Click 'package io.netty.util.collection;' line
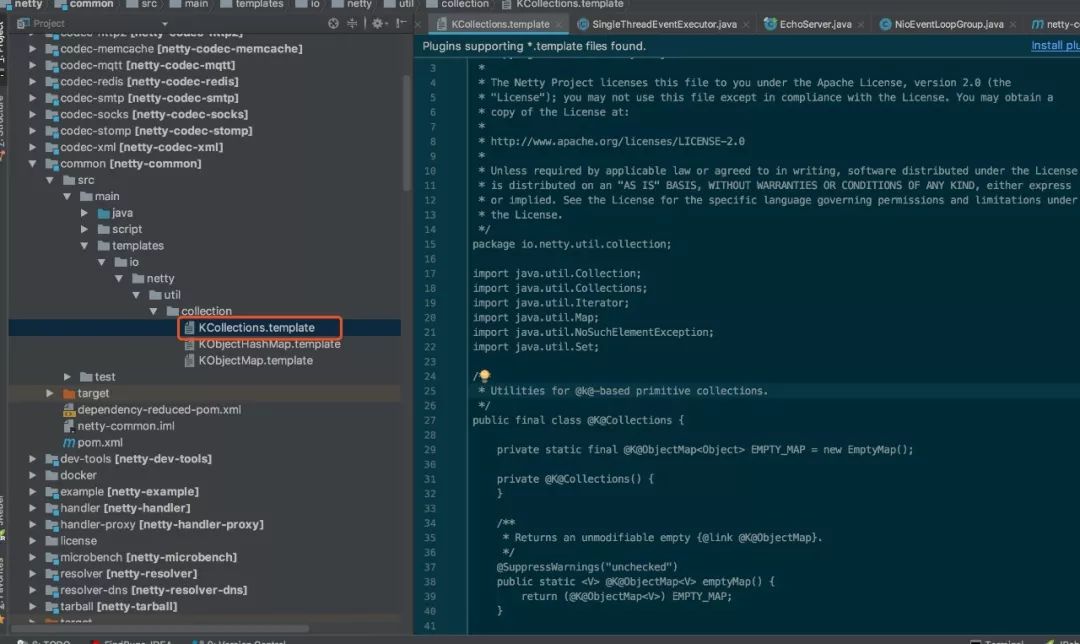1080x644 pixels. tap(572, 244)
